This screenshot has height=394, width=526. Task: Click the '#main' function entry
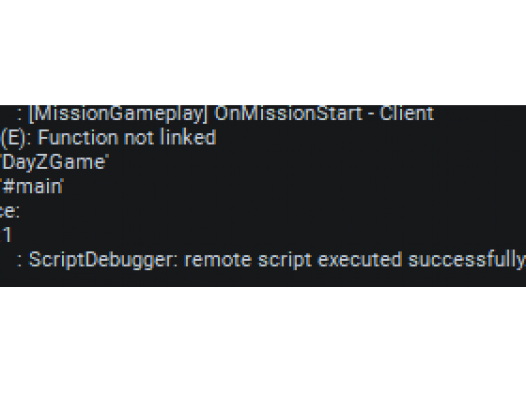32,186
